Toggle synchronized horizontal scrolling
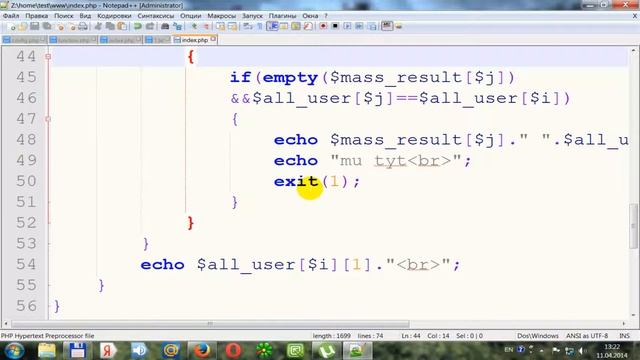Image resolution: width=640 pixels, height=360 pixels. pyautogui.click(x=232, y=27)
